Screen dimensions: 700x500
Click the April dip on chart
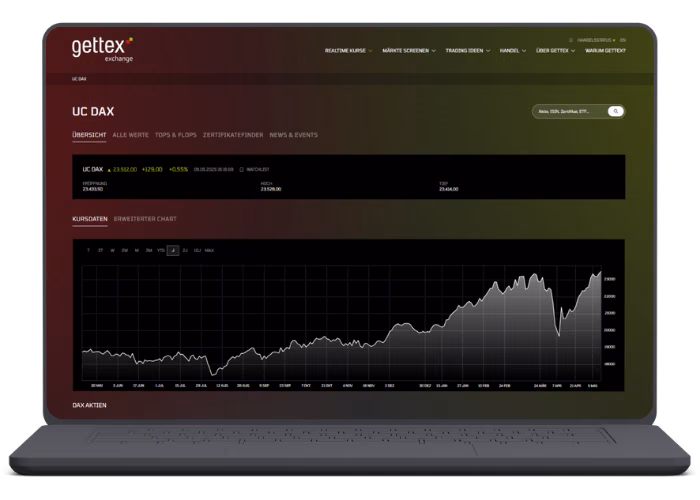click(x=558, y=334)
